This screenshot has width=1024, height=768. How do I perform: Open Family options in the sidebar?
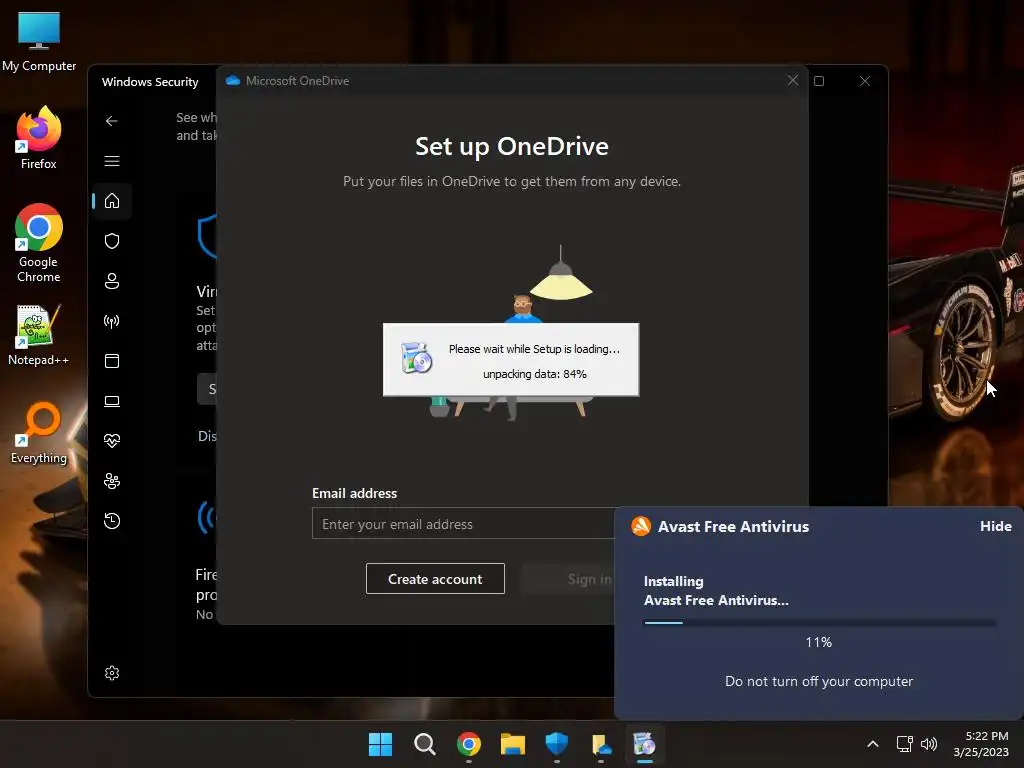[x=112, y=481]
